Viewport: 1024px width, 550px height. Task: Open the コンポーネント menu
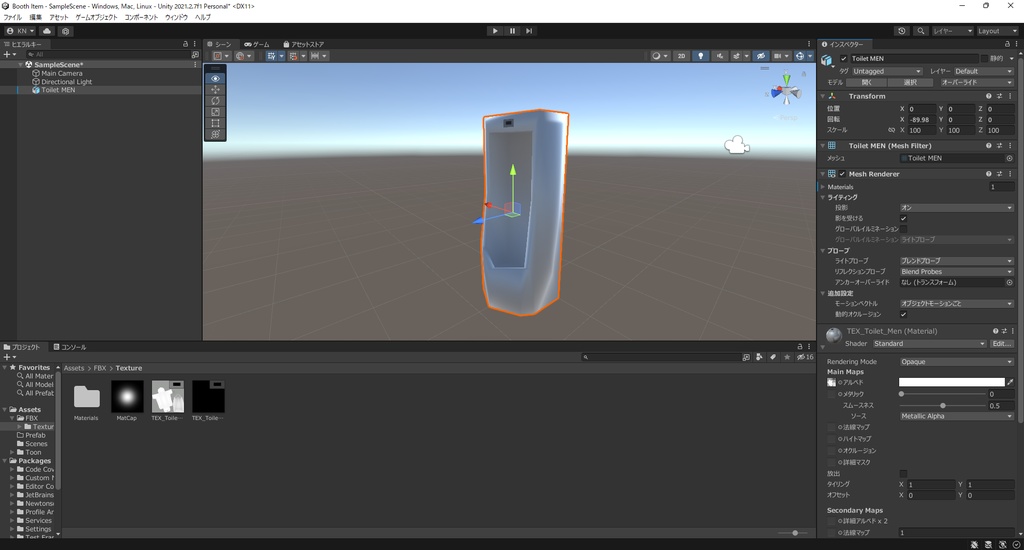(141, 17)
